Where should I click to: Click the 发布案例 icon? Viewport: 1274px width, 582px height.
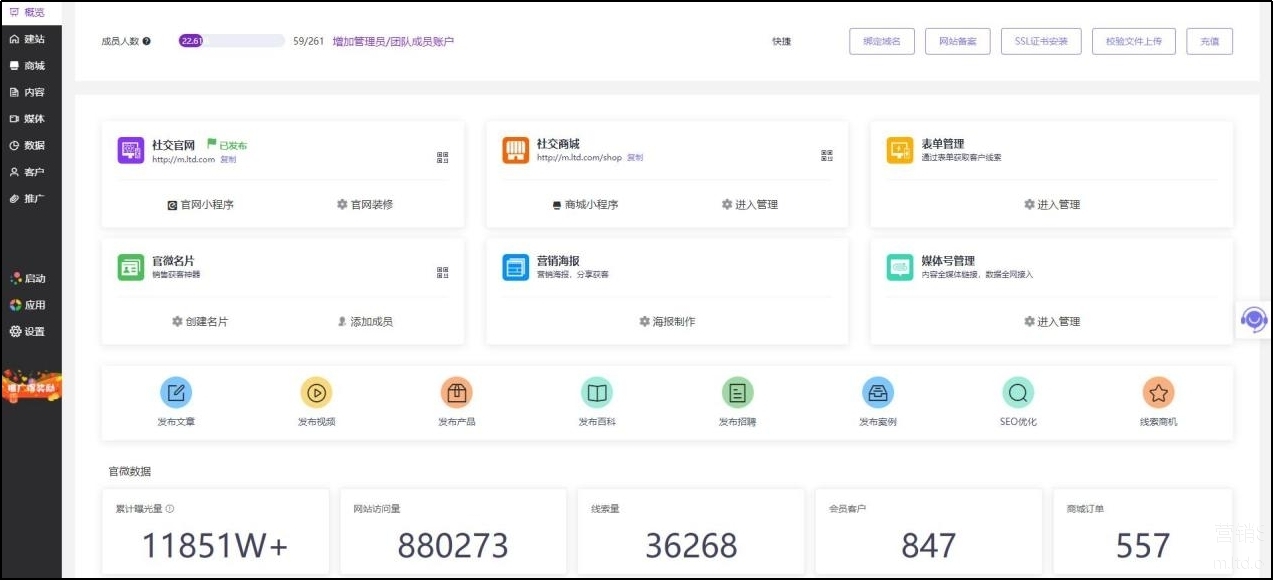pos(878,393)
